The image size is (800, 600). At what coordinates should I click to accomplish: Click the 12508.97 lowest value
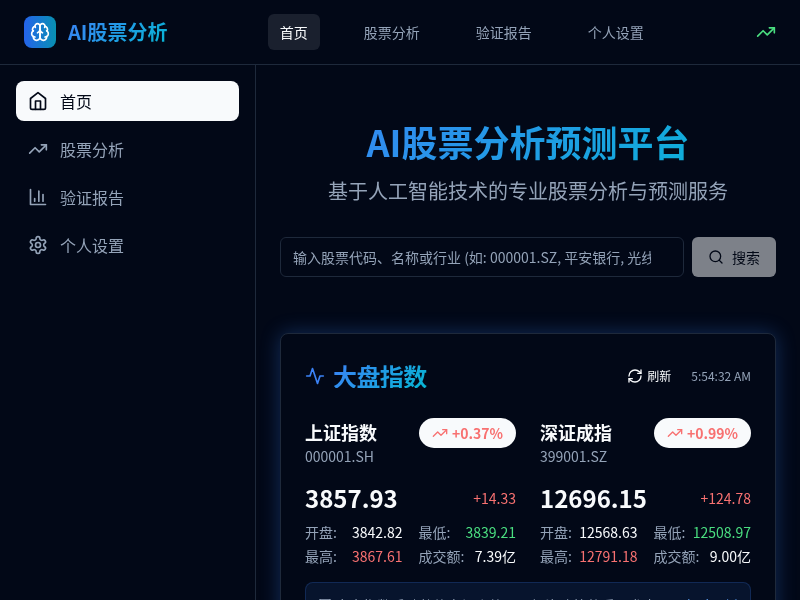722,533
